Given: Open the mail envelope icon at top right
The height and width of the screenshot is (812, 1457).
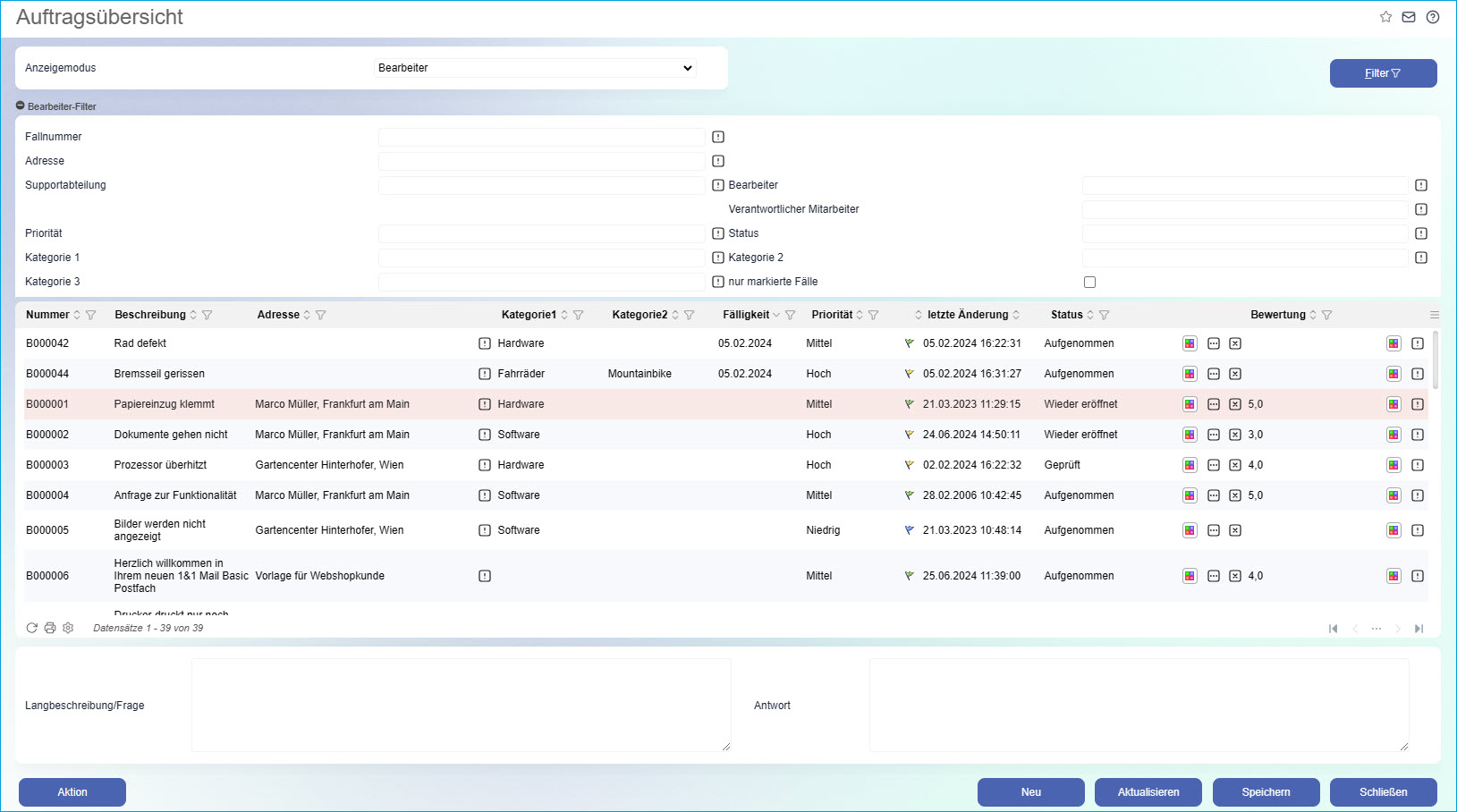Looking at the screenshot, I should [1409, 17].
